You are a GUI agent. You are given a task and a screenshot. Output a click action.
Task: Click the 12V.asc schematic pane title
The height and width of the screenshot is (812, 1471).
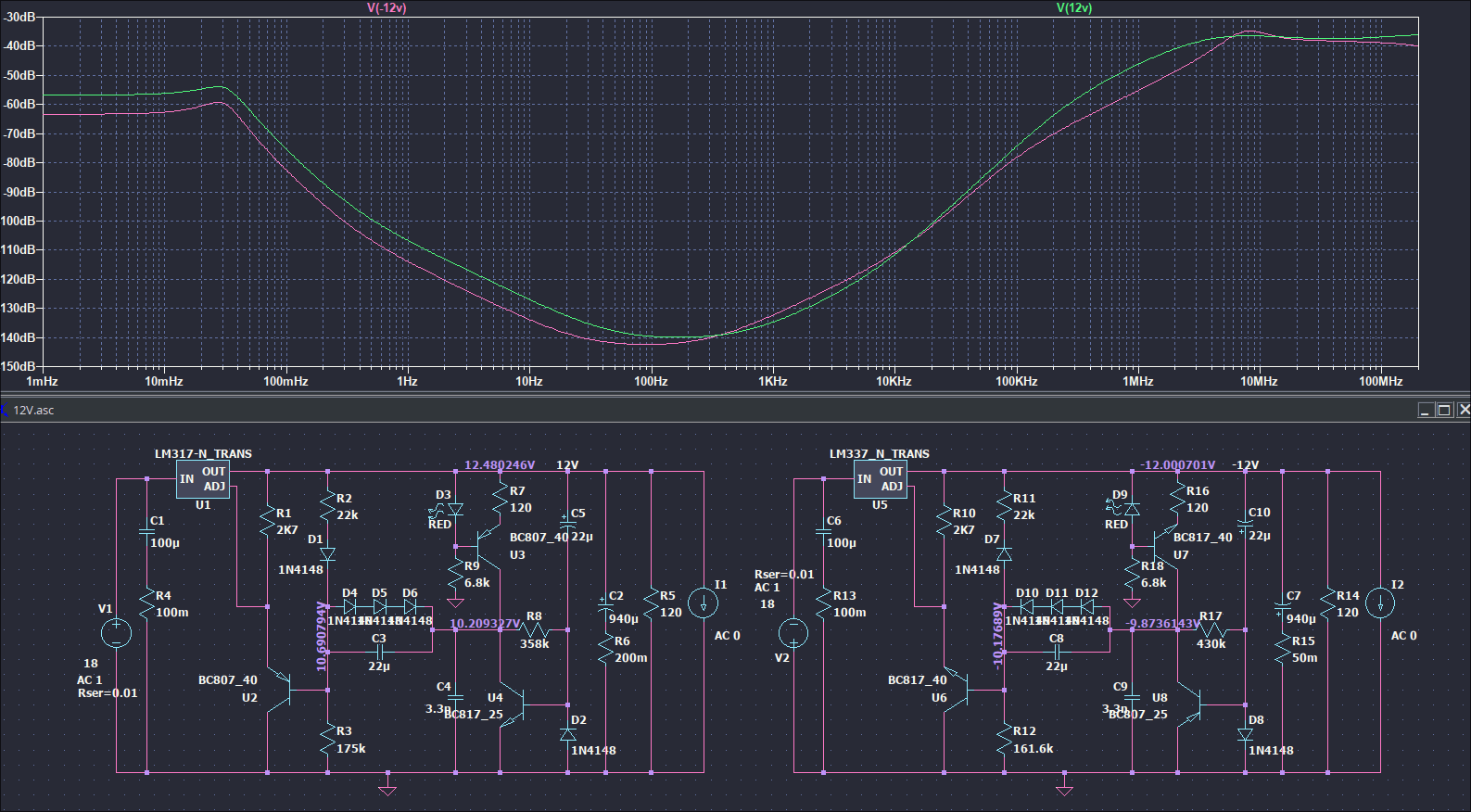33,410
